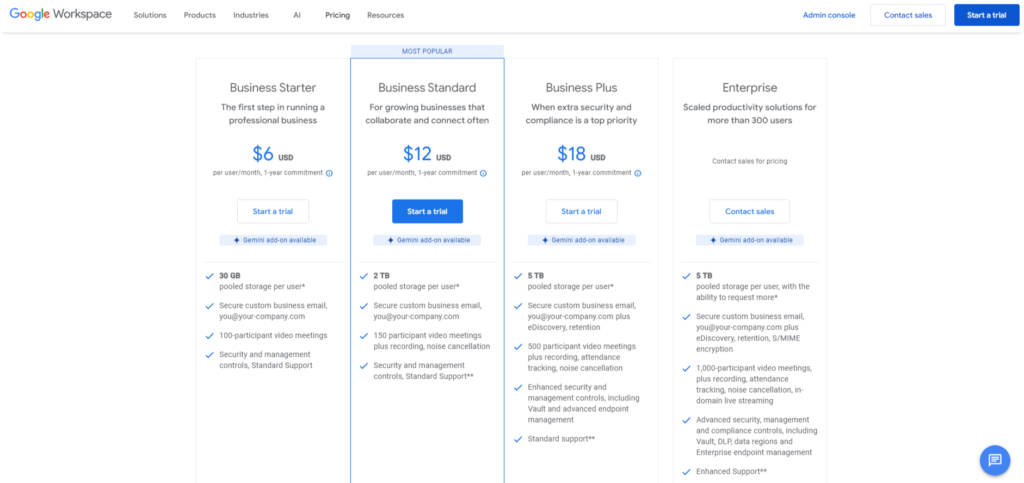
Task: Go to the Pricing page tab
Action: pos(337,16)
